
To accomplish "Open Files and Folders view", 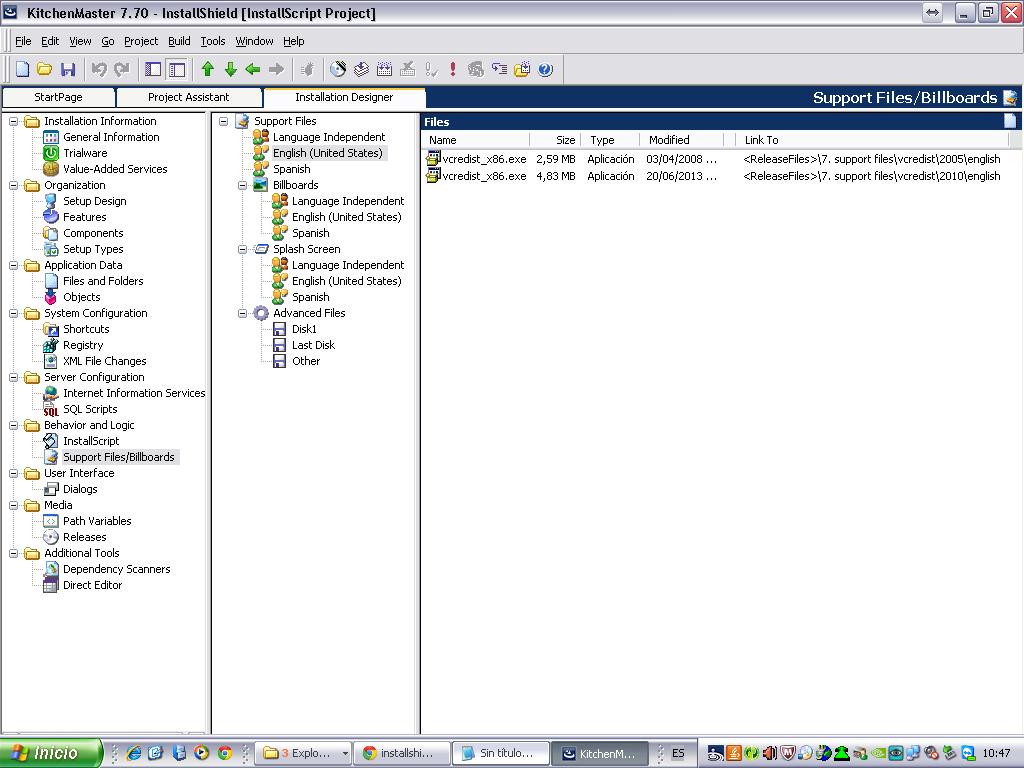I will pos(103,281).
